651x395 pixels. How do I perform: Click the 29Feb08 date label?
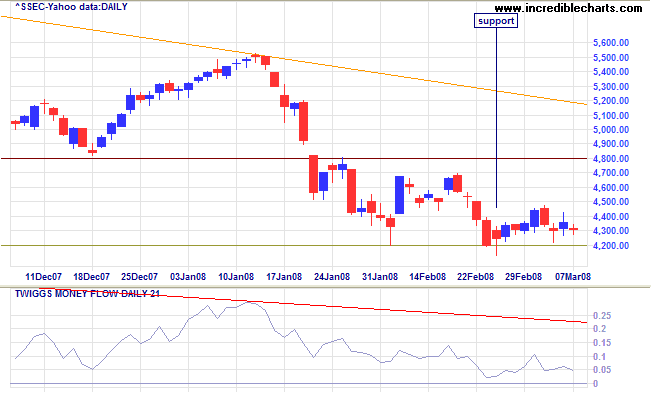tap(524, 276)
